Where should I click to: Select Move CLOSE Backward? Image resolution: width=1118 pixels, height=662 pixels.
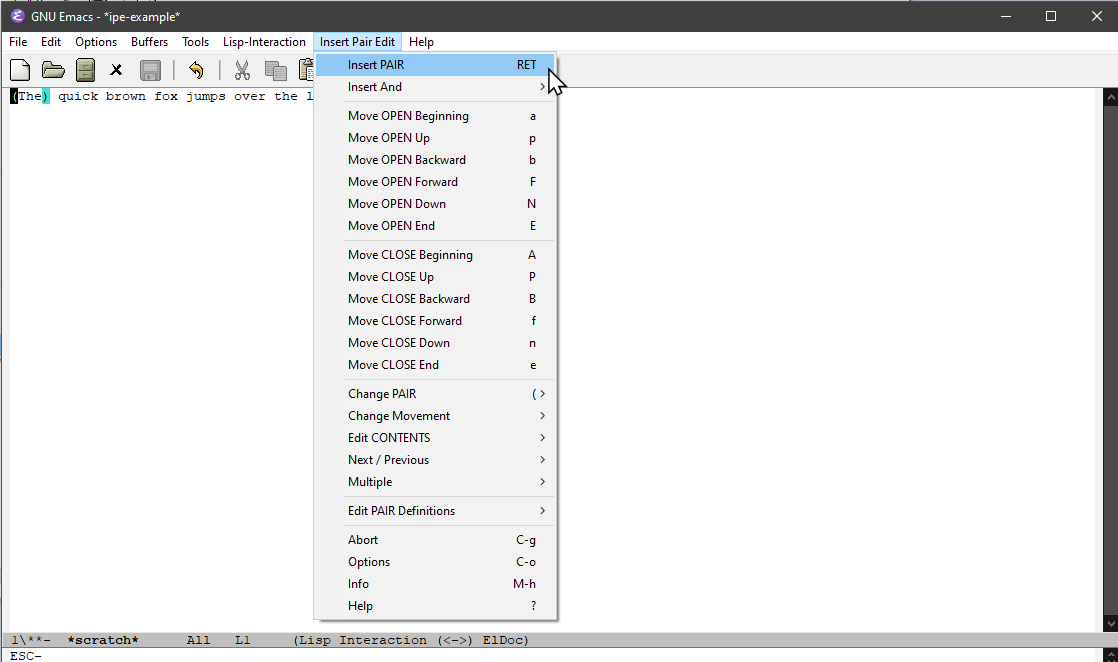tap(435, 299)
